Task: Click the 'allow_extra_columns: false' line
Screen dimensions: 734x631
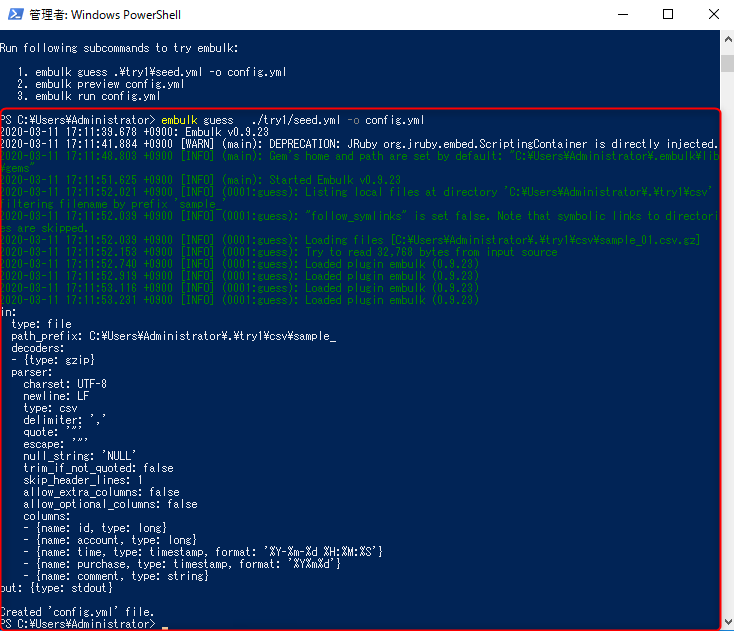Action: point(102,492)
